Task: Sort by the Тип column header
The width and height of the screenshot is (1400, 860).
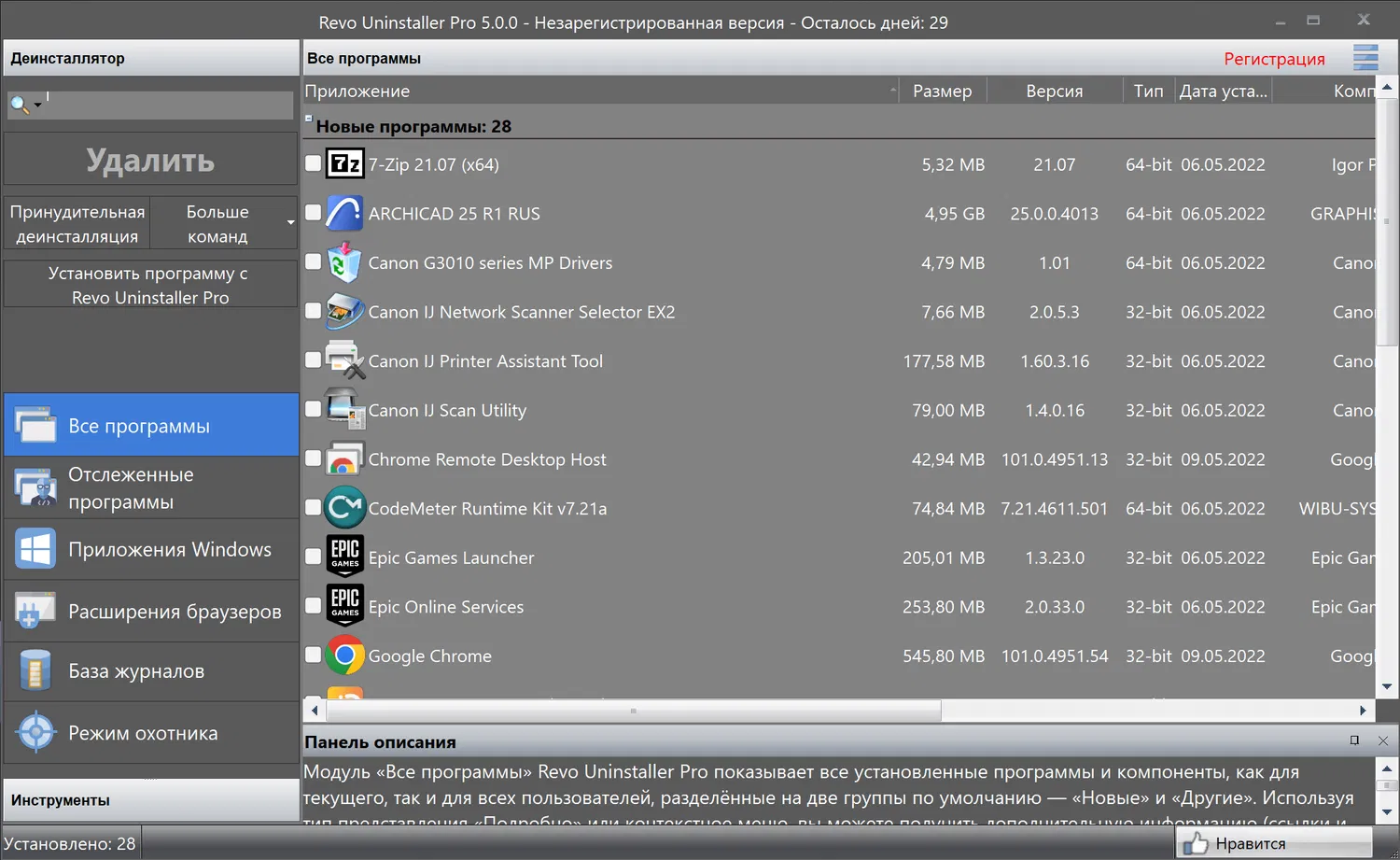Action: click(1149, 92)
